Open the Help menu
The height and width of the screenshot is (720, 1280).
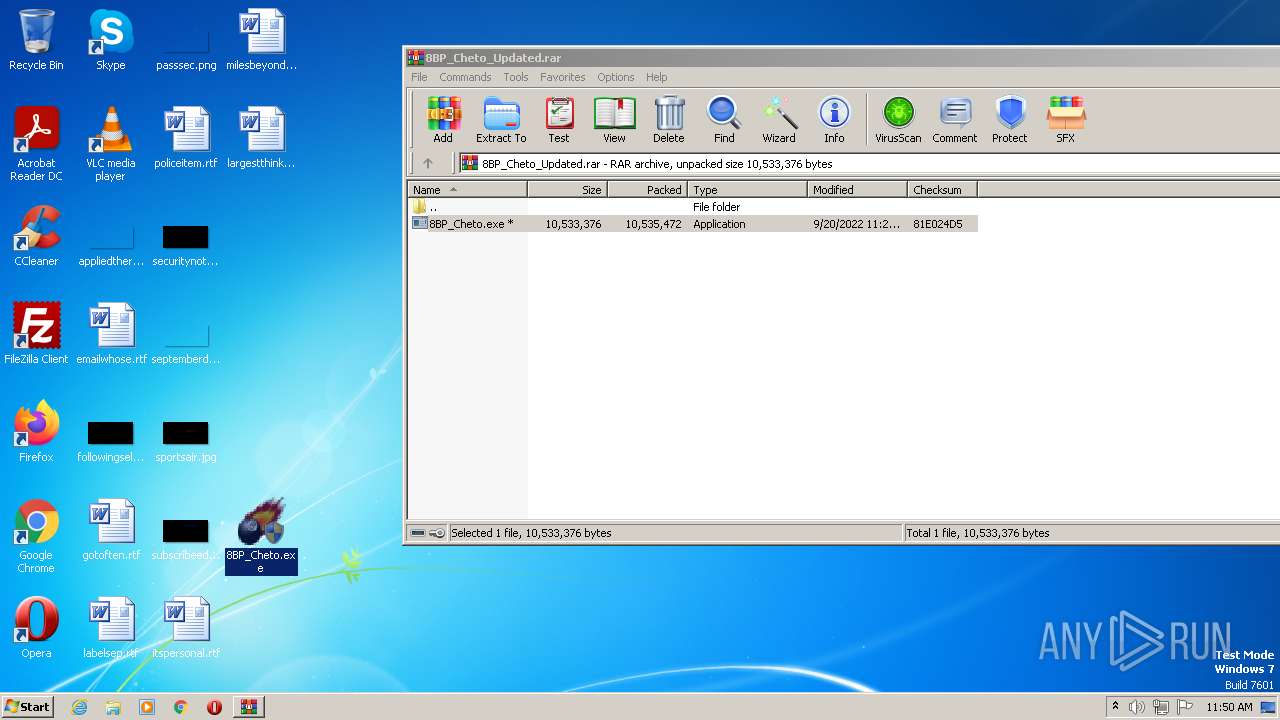(x=657, y=77)
